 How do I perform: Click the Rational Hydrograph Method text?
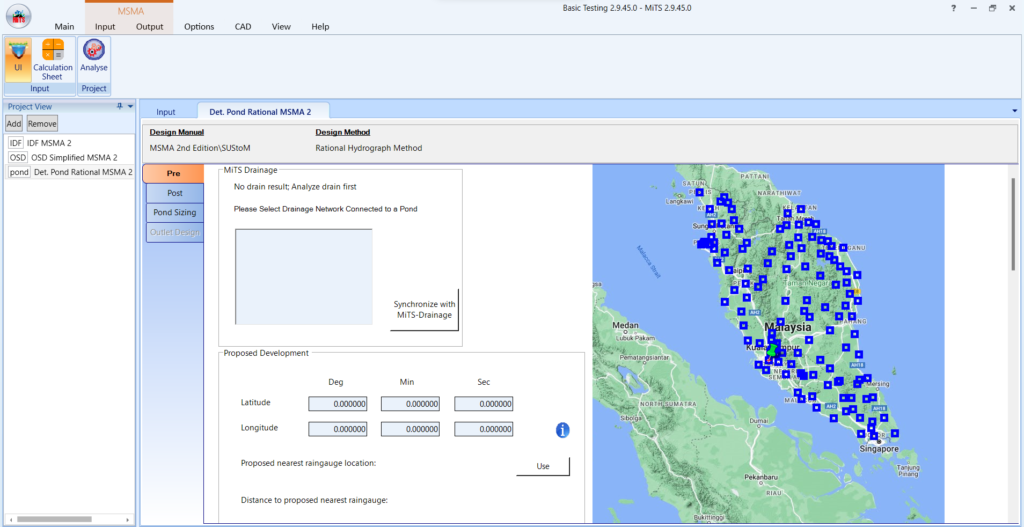[368, 148]
